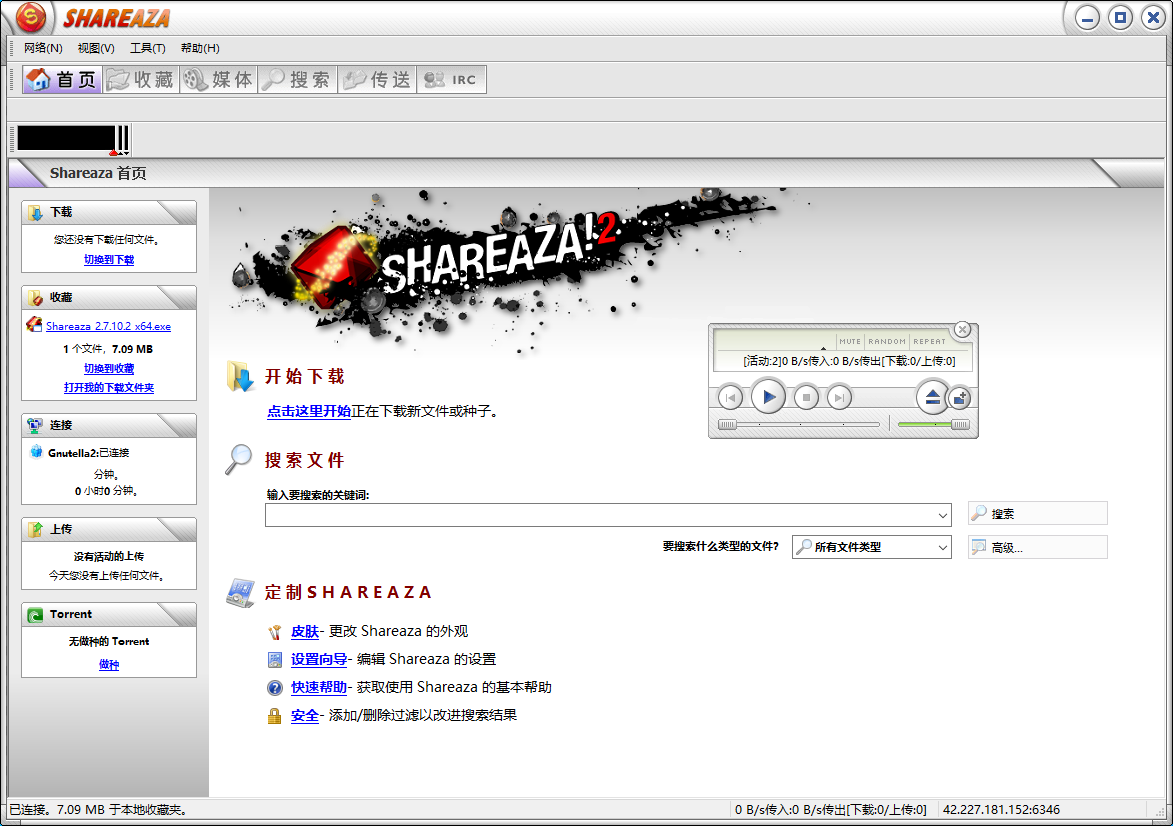Image resolution: width=1173 pixels, height=826 pixels.
Task: Click the 没有活动的上传 text
Action: point(108,556)
